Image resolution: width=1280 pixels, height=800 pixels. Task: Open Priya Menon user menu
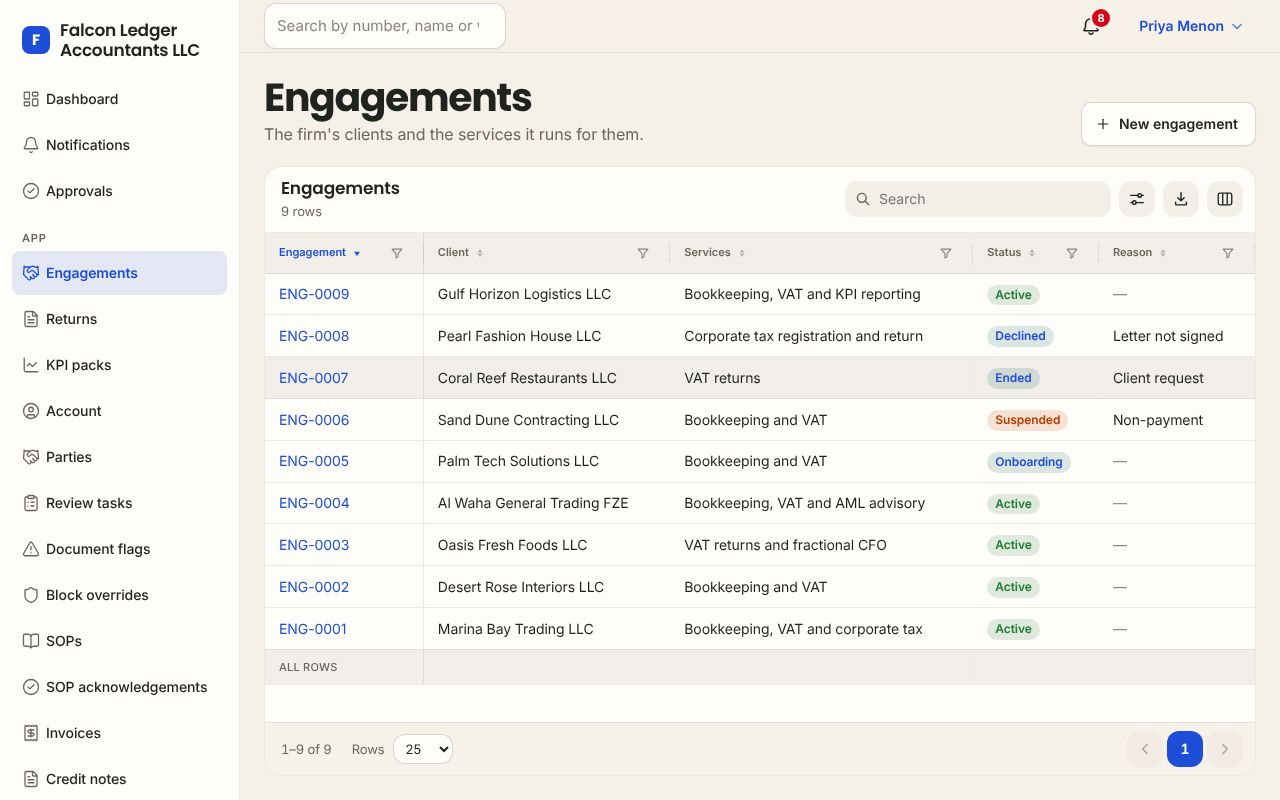click(x=1190, y=26)
